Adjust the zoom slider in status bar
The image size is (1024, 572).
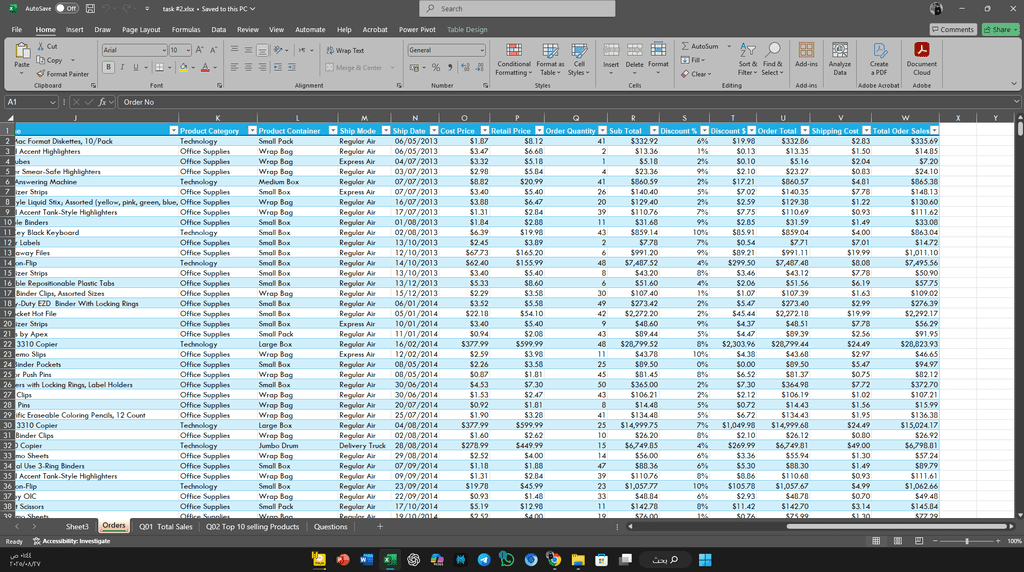tap(967, 541)
